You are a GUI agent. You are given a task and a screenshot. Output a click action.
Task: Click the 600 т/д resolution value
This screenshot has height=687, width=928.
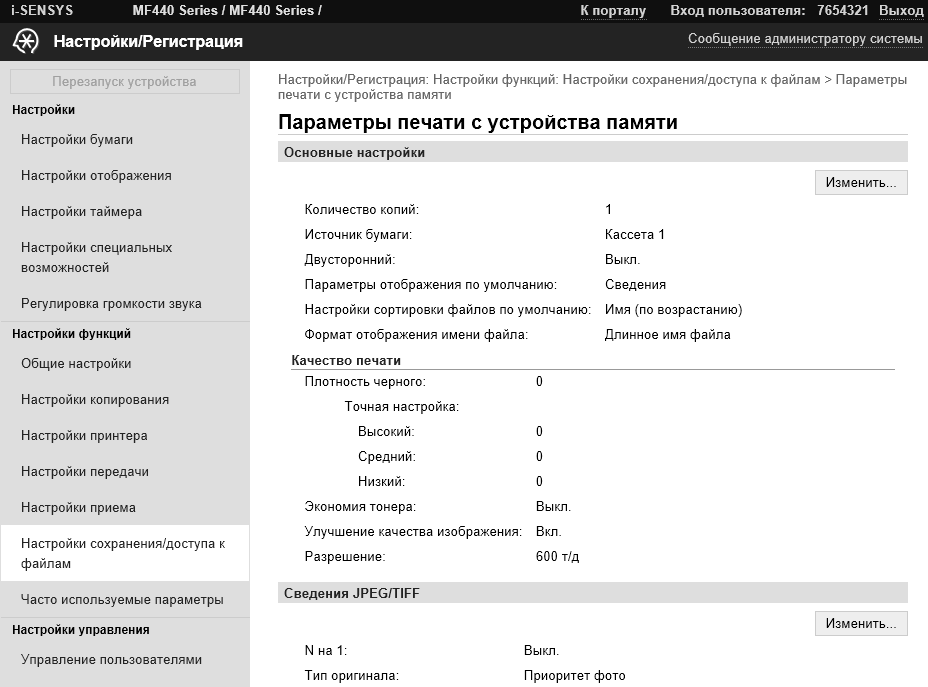(557, 557)
